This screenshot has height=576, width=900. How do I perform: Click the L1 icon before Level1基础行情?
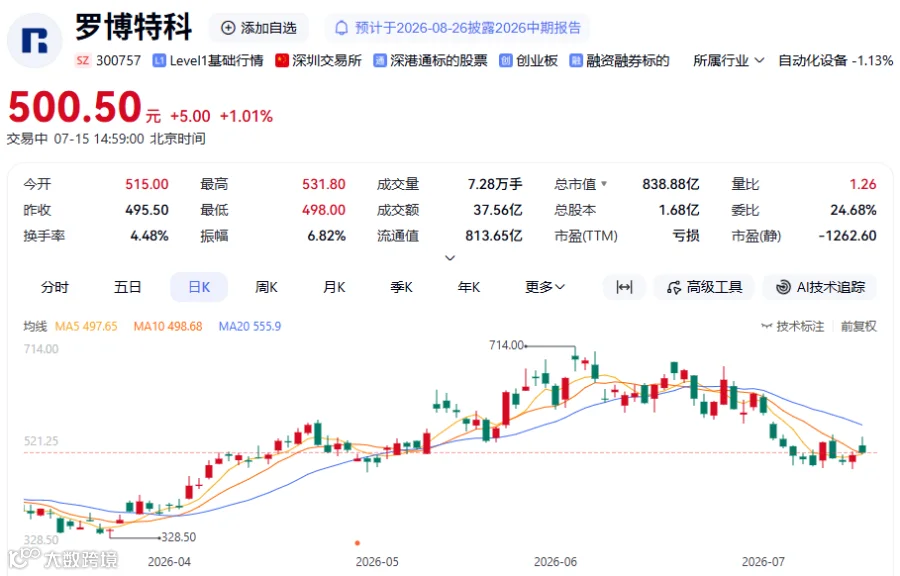(159, 60)
